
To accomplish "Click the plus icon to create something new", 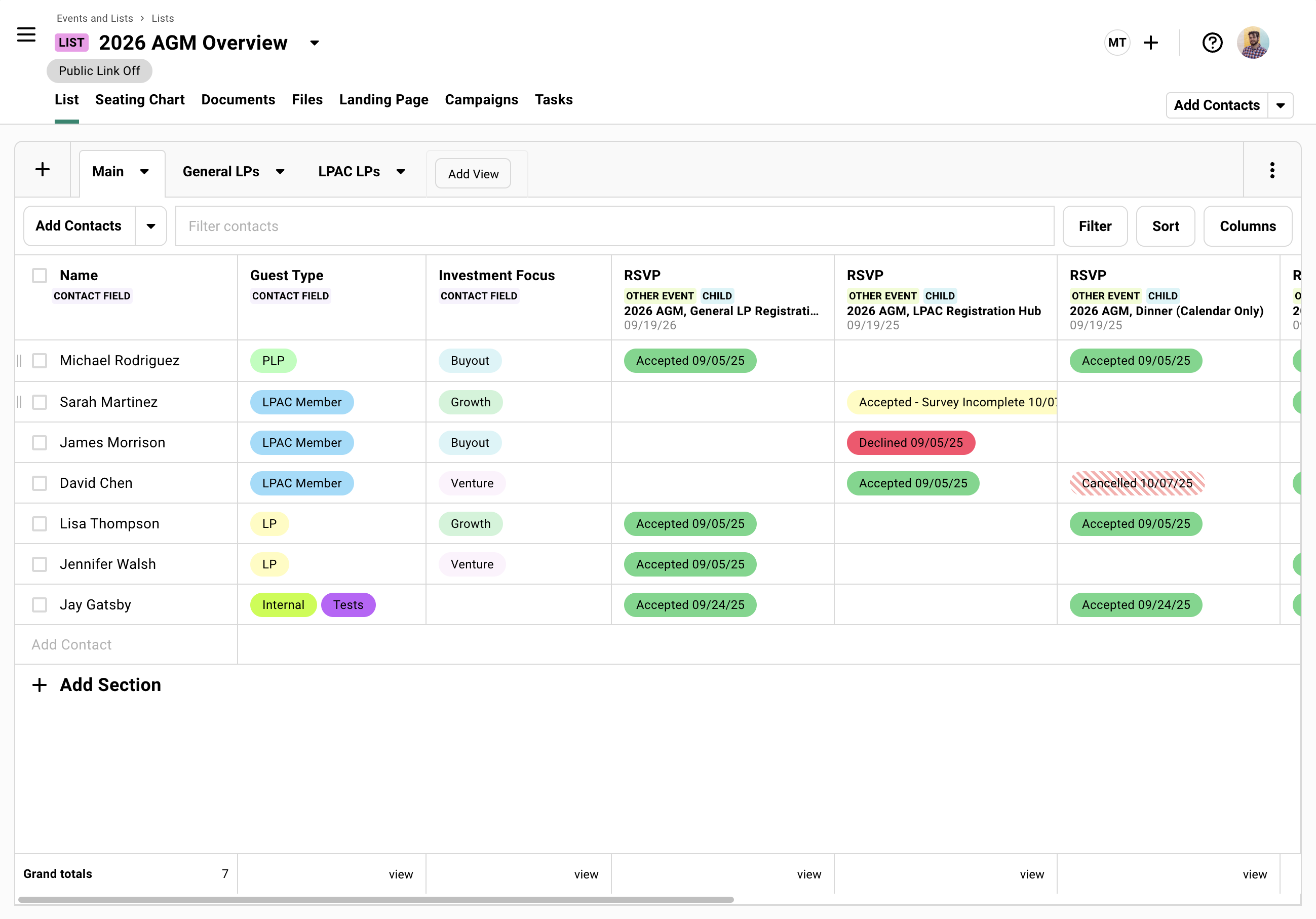I will tap(1151, 42).
